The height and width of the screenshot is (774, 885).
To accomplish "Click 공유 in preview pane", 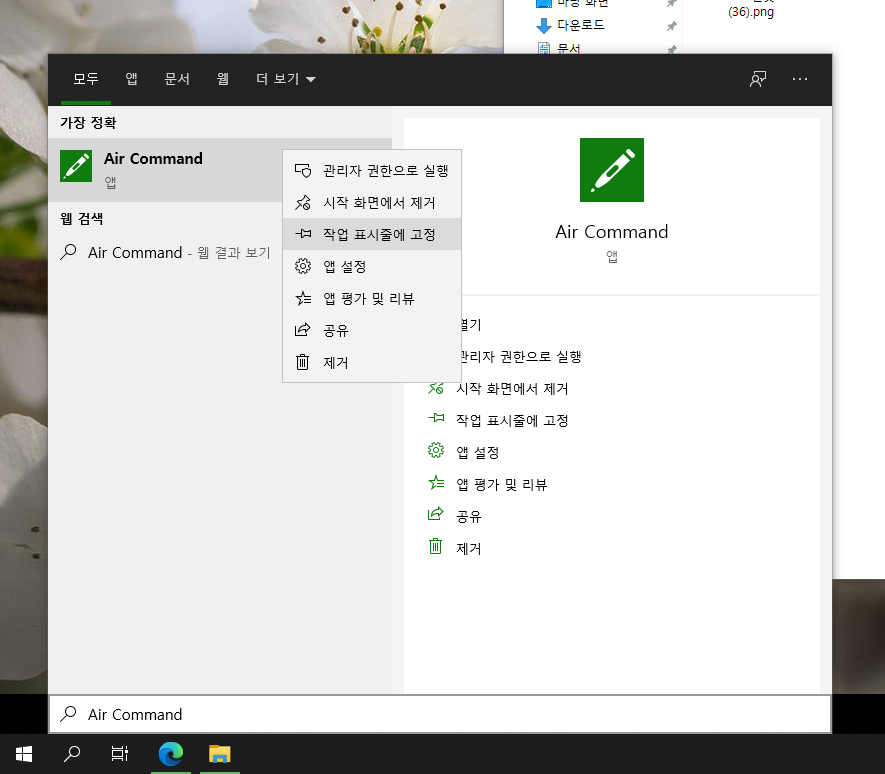I will click(x=468, y=517).
